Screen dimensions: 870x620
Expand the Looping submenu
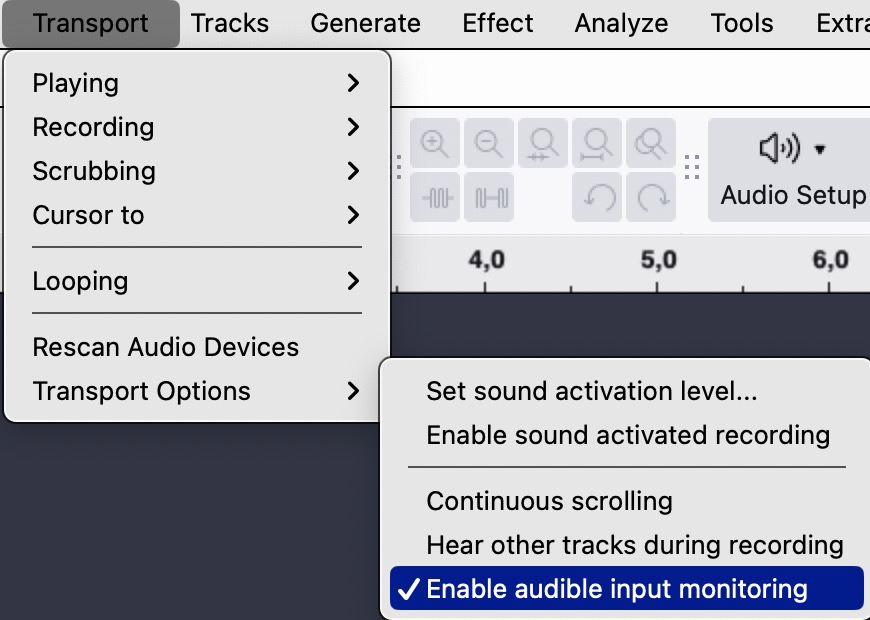(x=80, y=281)
